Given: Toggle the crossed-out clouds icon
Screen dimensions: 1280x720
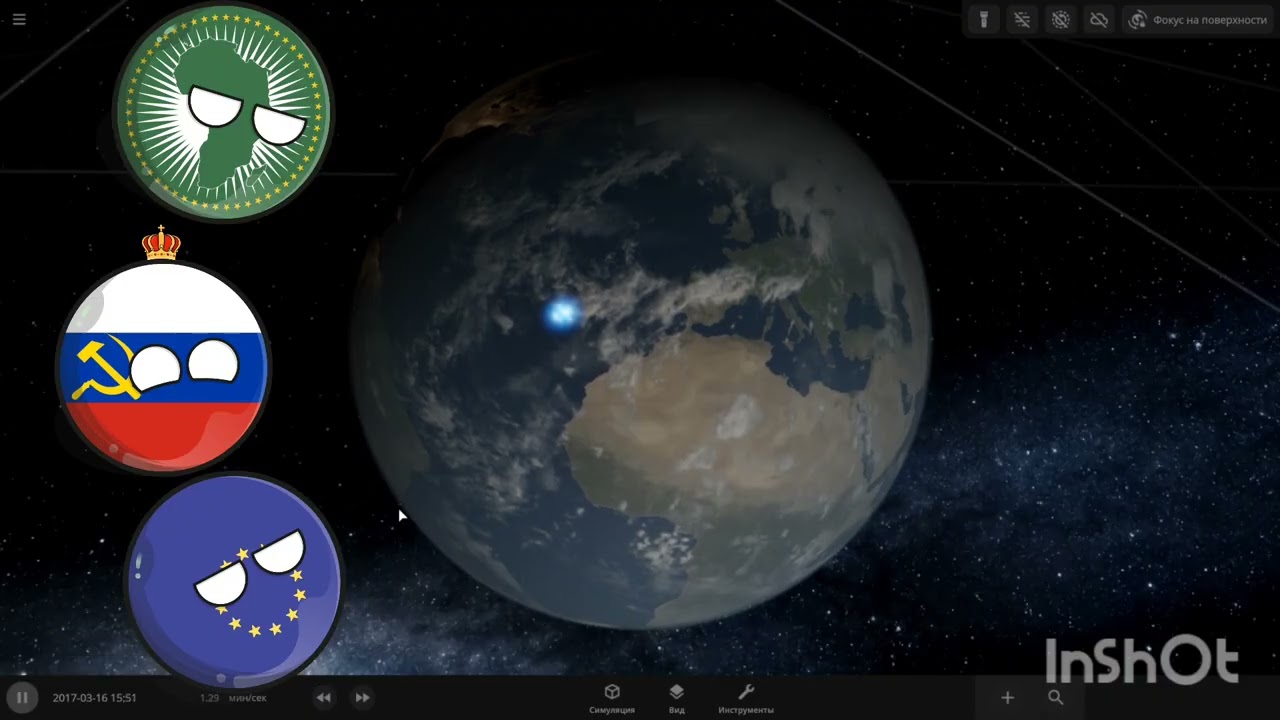Looking at the screenshot, I should coord(1098,19).
